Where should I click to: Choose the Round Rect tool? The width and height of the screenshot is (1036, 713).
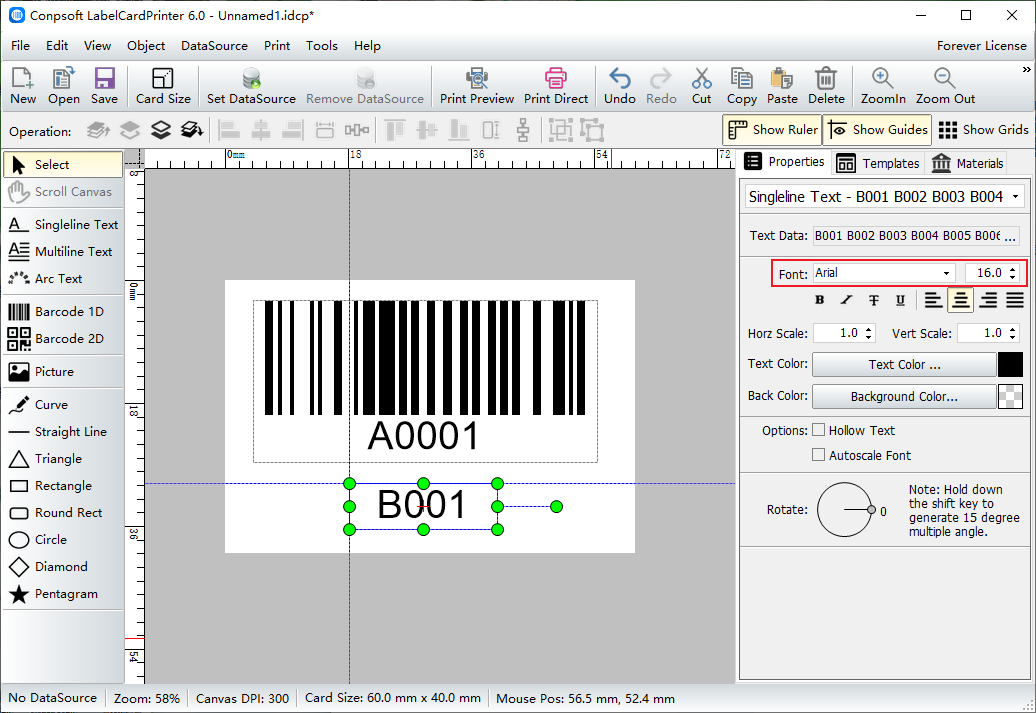(x=63, y=513)
